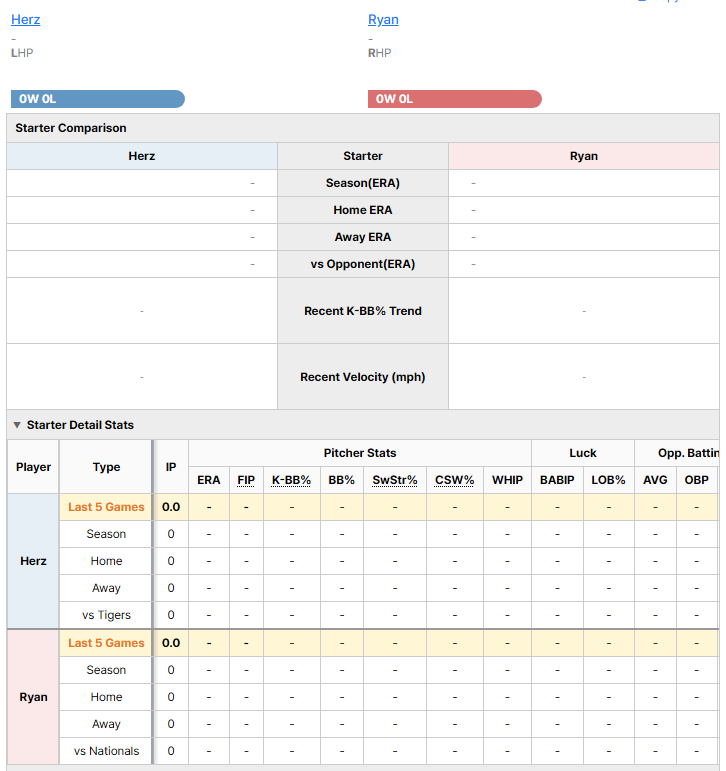Click the CSW% column header
The height and width of the screenshot is (771, 726).
454,480
